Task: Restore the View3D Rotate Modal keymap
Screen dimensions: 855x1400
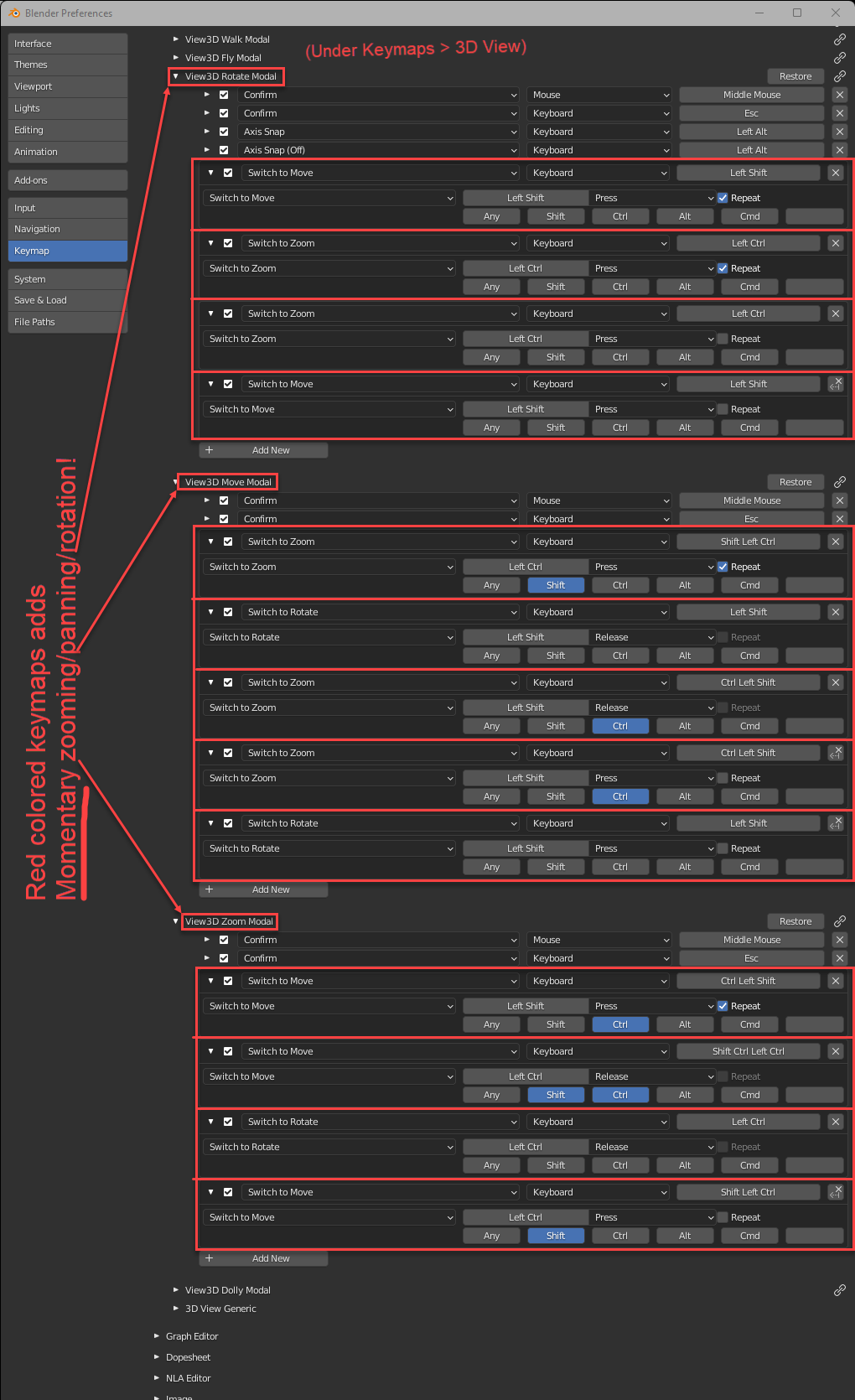Action: pyautogui.click(x=795, y=76)
